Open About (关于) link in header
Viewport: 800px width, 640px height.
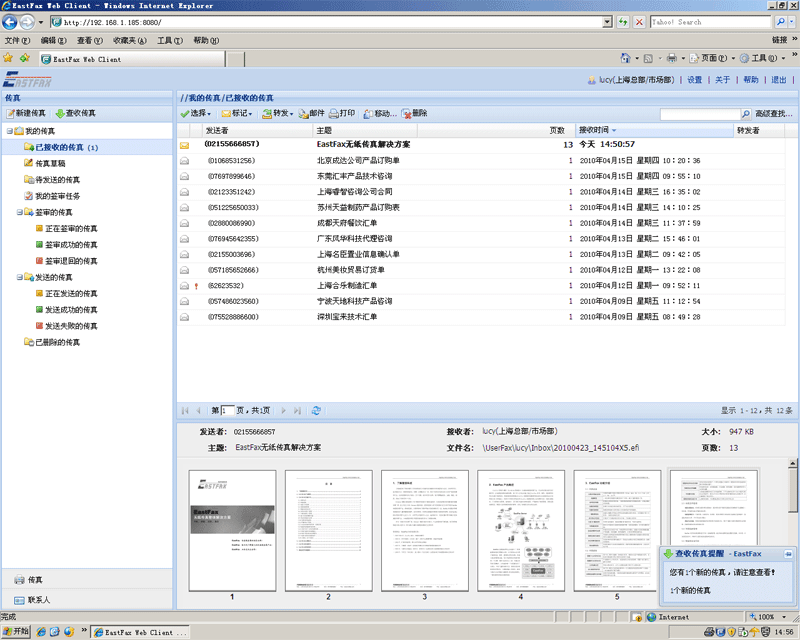click(x=722, y=80)
